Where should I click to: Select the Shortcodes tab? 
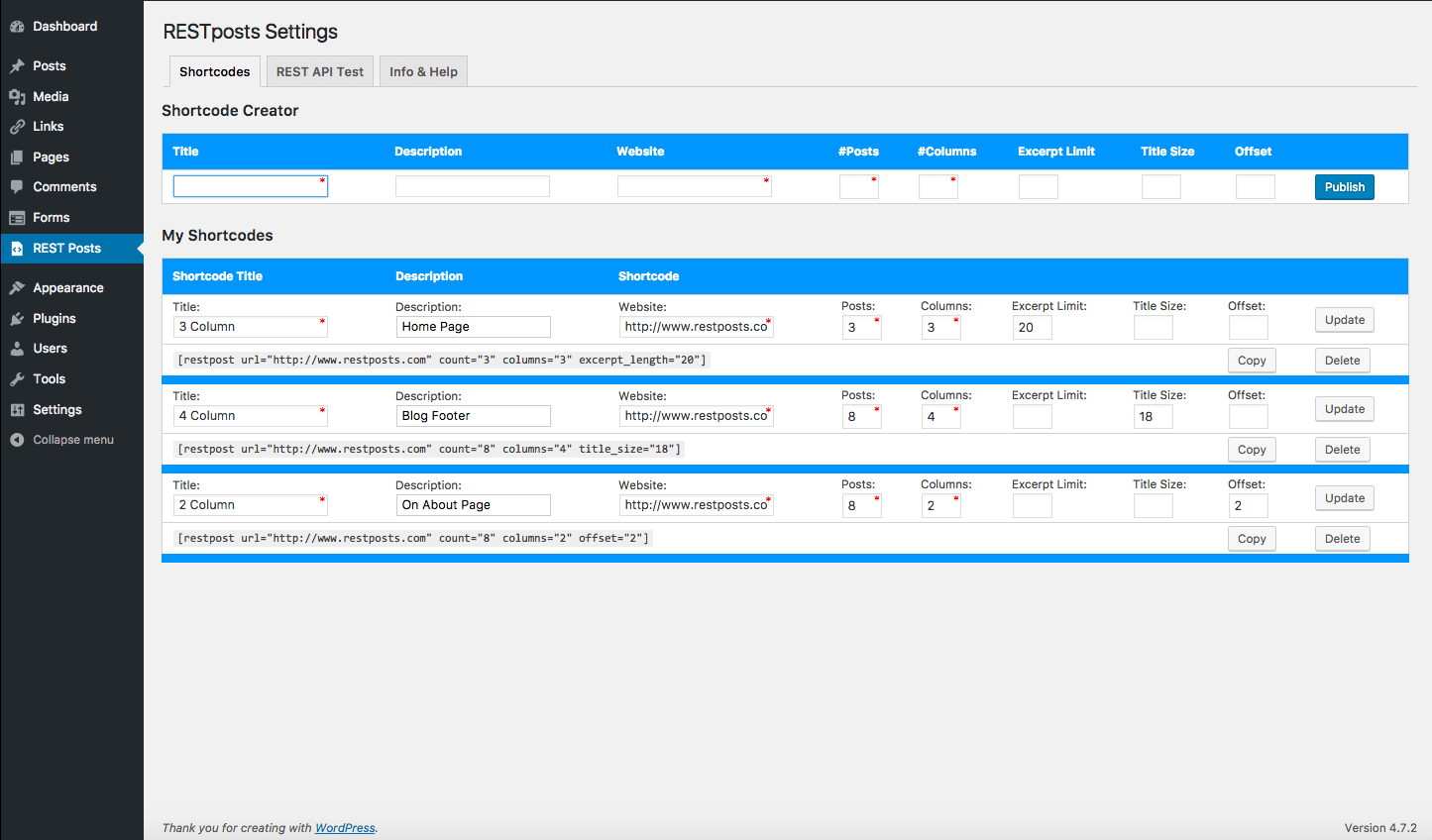point(215,71)
